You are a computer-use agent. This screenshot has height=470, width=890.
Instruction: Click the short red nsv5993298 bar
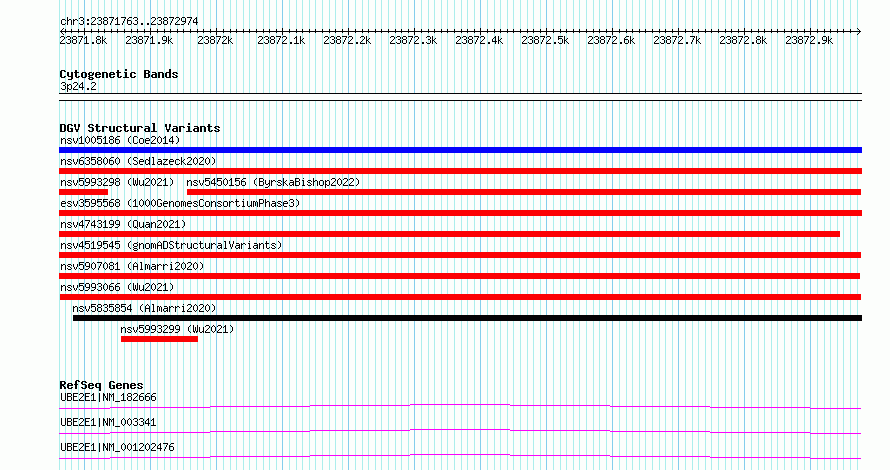click(83, 192)
